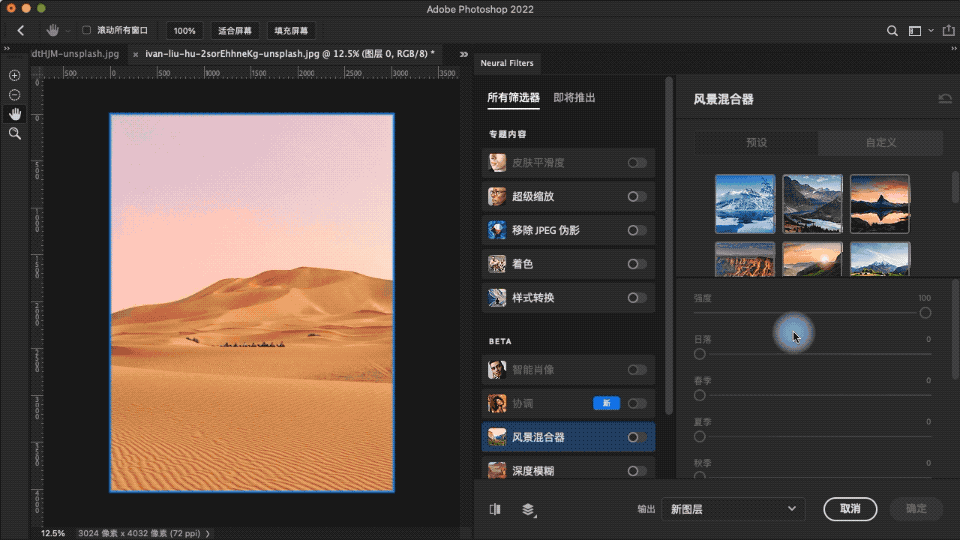Screen dimensions: 960x540
Task: Click the search icon at top right
Action: click(x=893, y=31)
